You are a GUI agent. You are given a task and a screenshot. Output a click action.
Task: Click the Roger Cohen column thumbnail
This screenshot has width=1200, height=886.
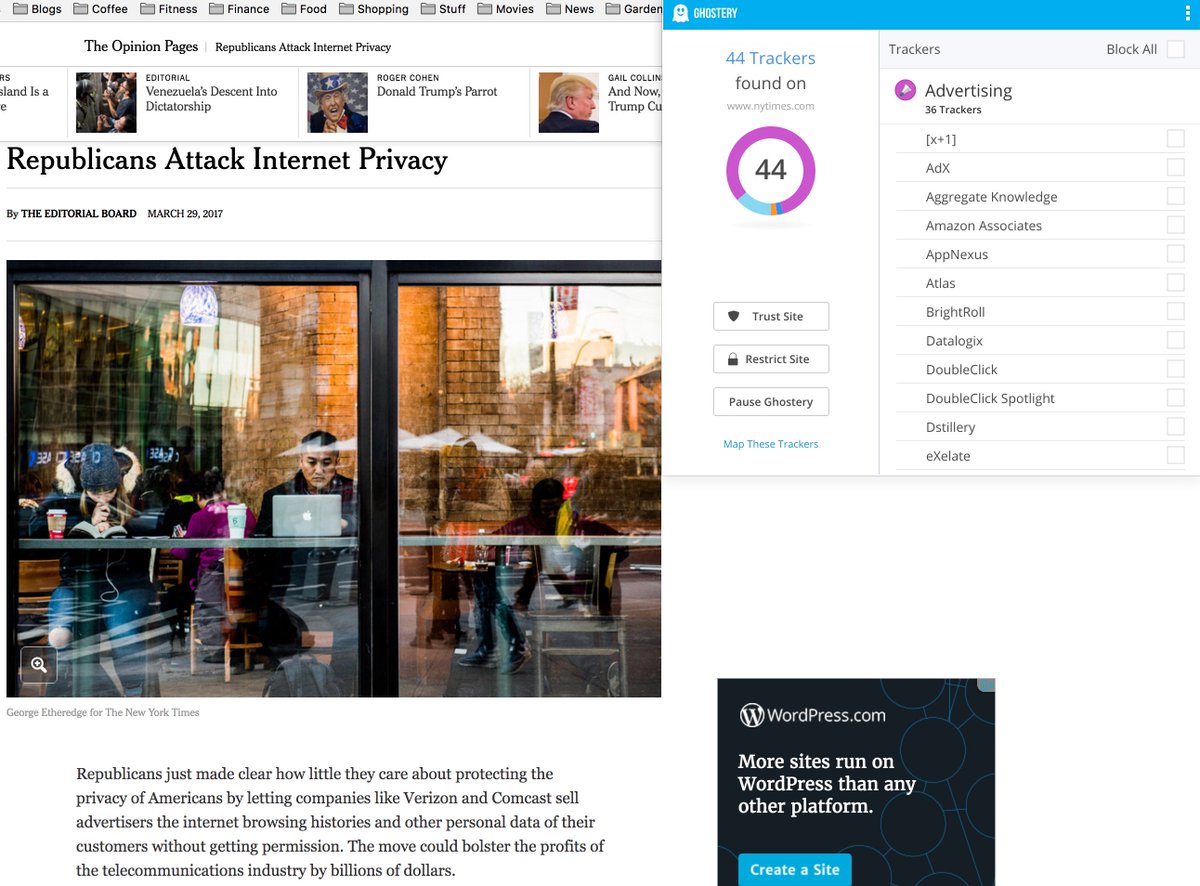tap(337, 102)
